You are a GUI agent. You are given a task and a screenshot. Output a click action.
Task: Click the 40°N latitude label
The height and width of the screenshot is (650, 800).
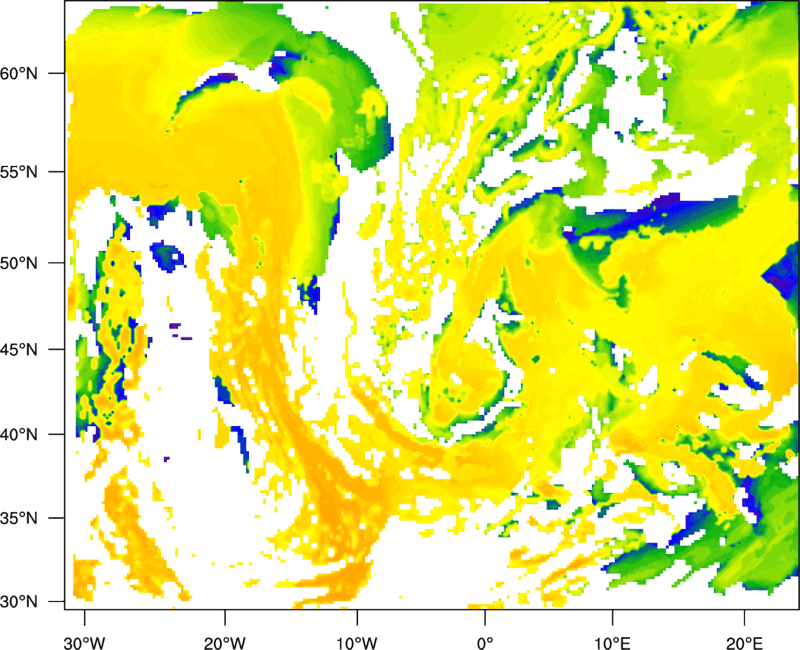click(19, 435)
